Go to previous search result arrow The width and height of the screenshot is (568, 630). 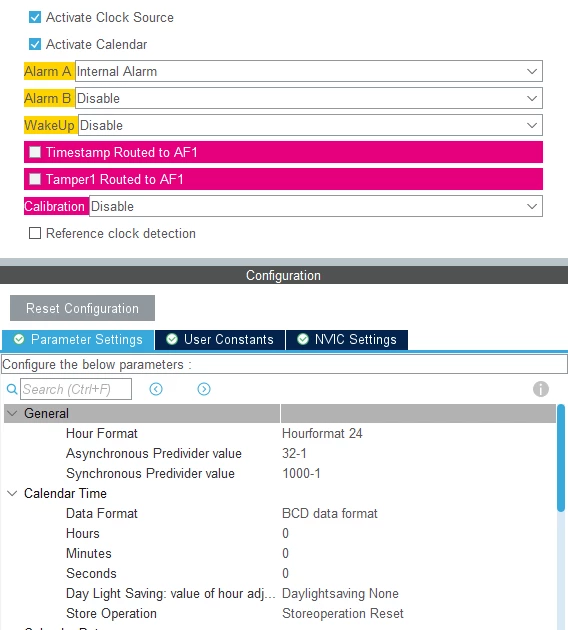point(156,389)
